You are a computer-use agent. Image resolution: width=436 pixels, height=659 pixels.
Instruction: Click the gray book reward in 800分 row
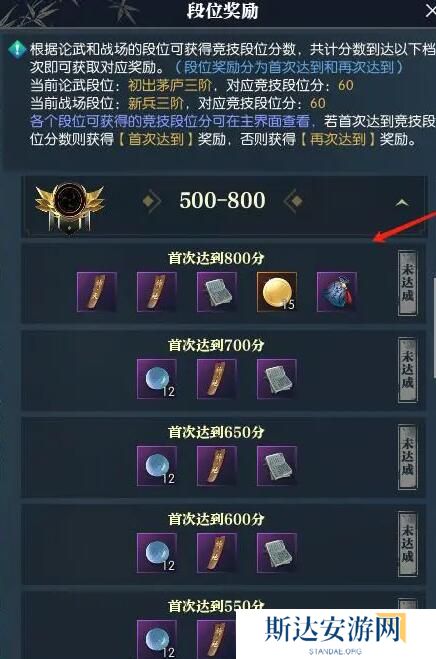[217, 292]
